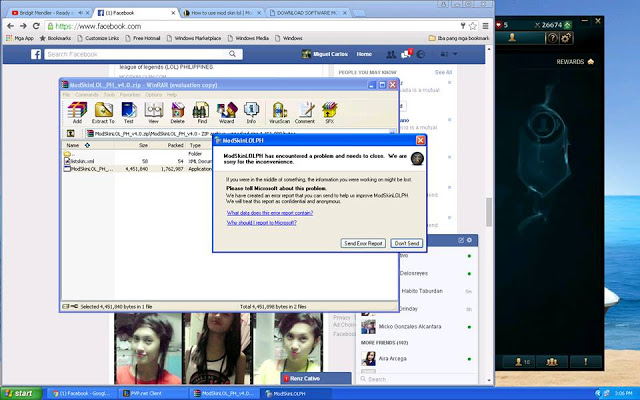Click the Add icon in WinRAR toolbar
The height and width of the screenshot is (400, 640).
[77, 113]
